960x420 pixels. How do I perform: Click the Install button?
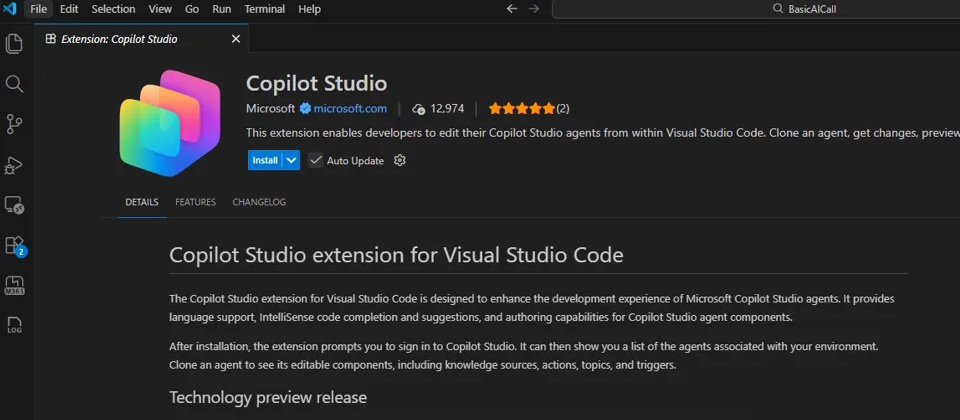pos(265,160)
